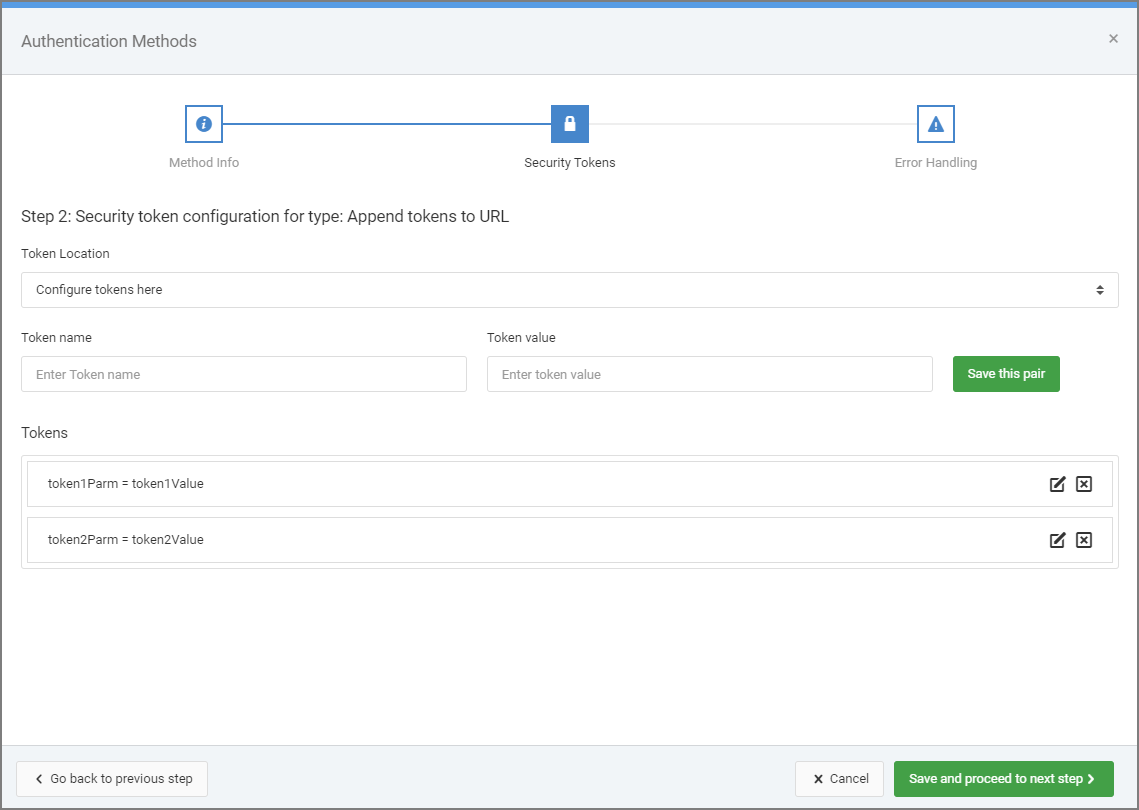This screenshot has height=810, width=1139.
Task: Edit the token2Parm token pair
Action: [x=1057, y=540]
